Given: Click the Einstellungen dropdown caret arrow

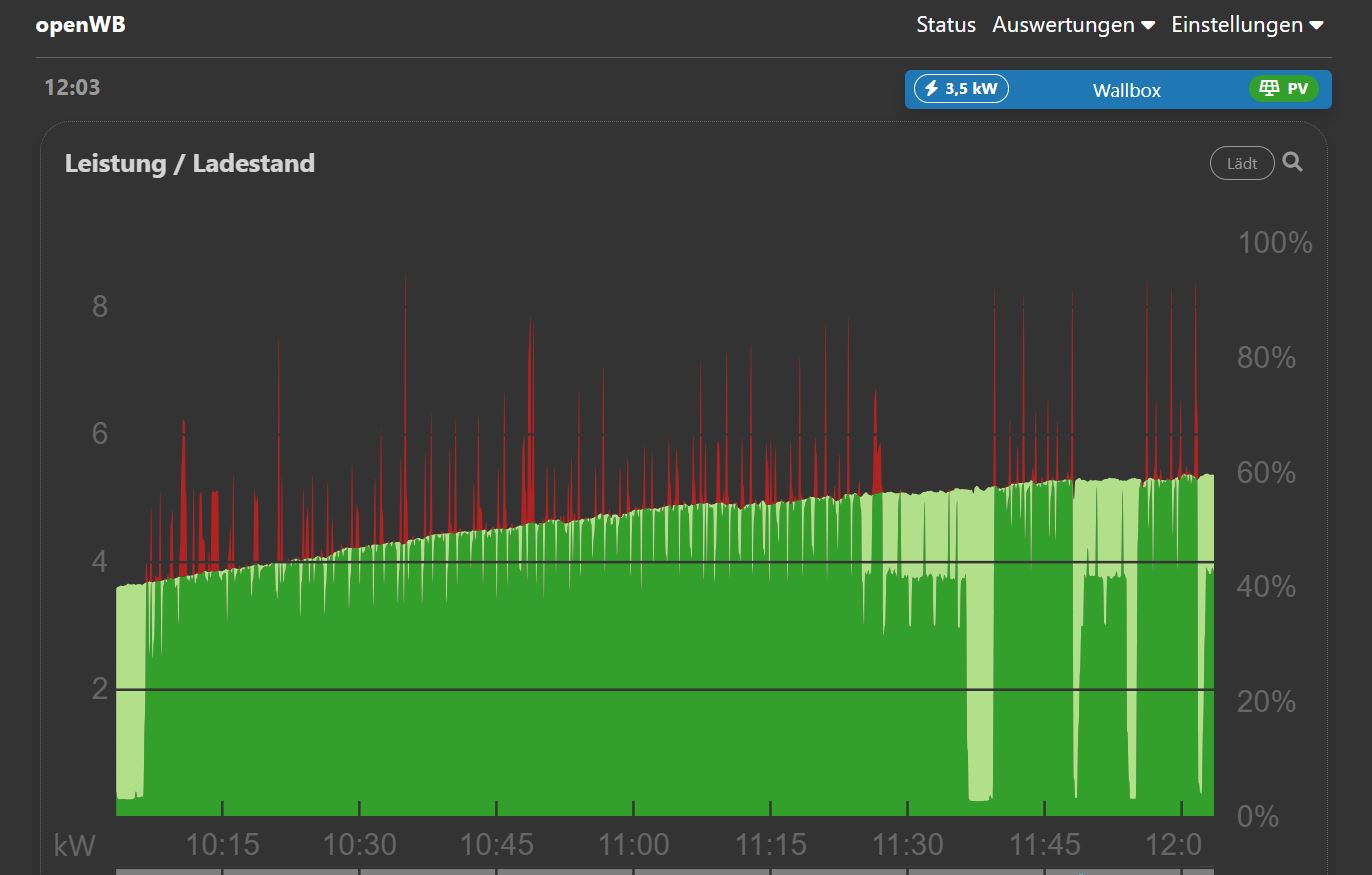Looking at the screenshot, I should coord(1316,25).
